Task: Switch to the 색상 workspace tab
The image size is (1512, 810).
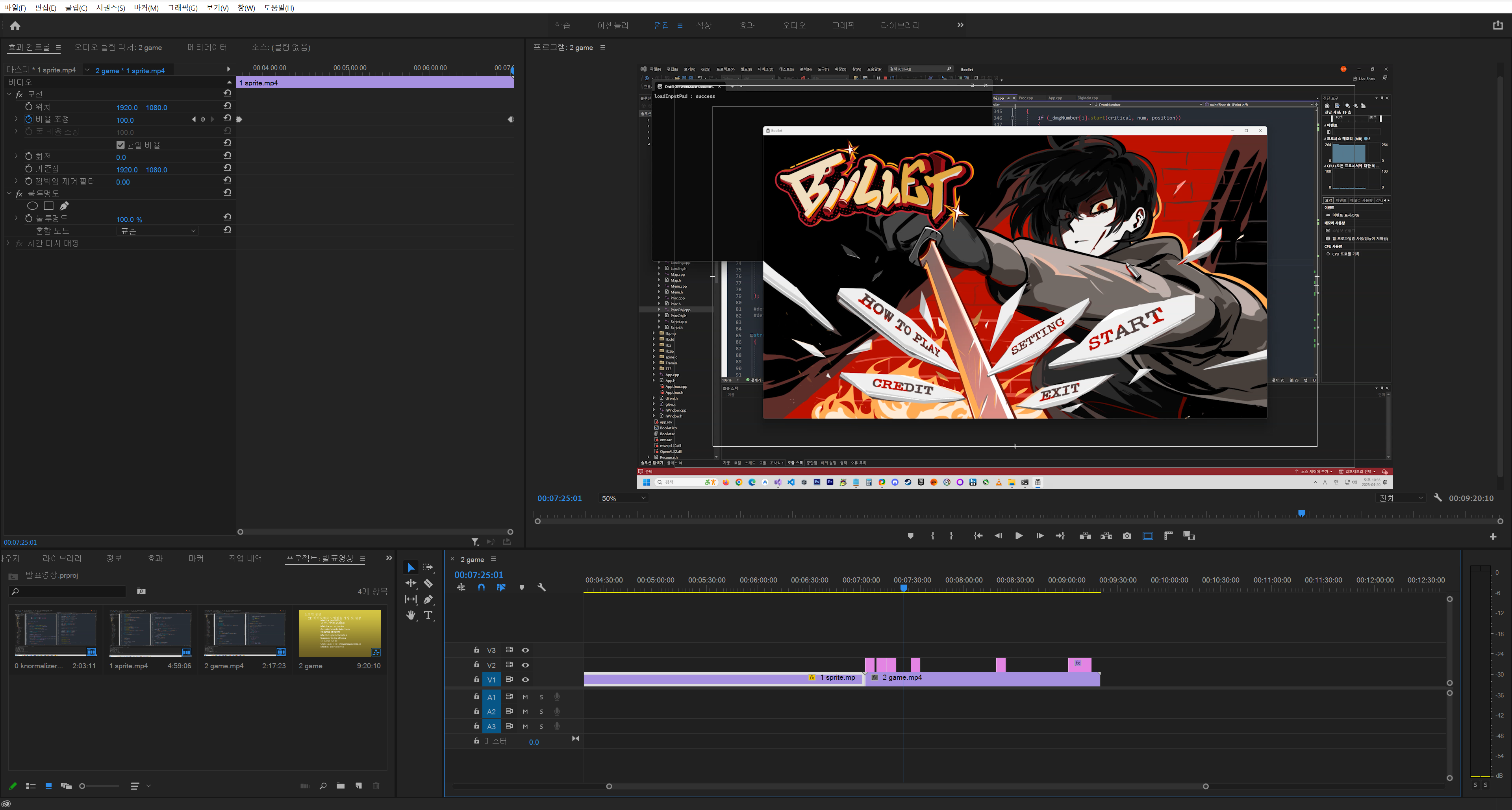Action: click(704, 25)
